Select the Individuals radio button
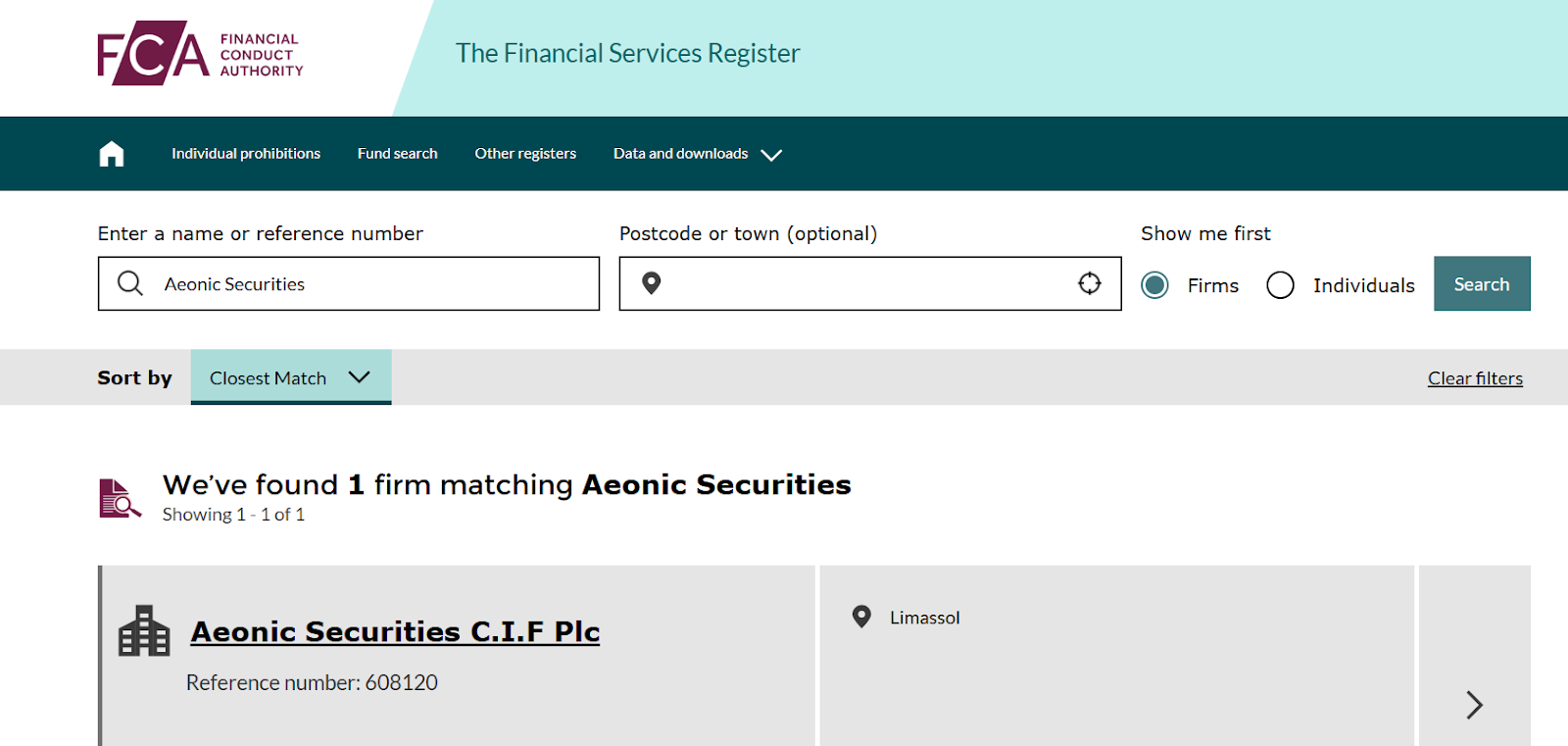1568x746 pixels. point(1280,285)
